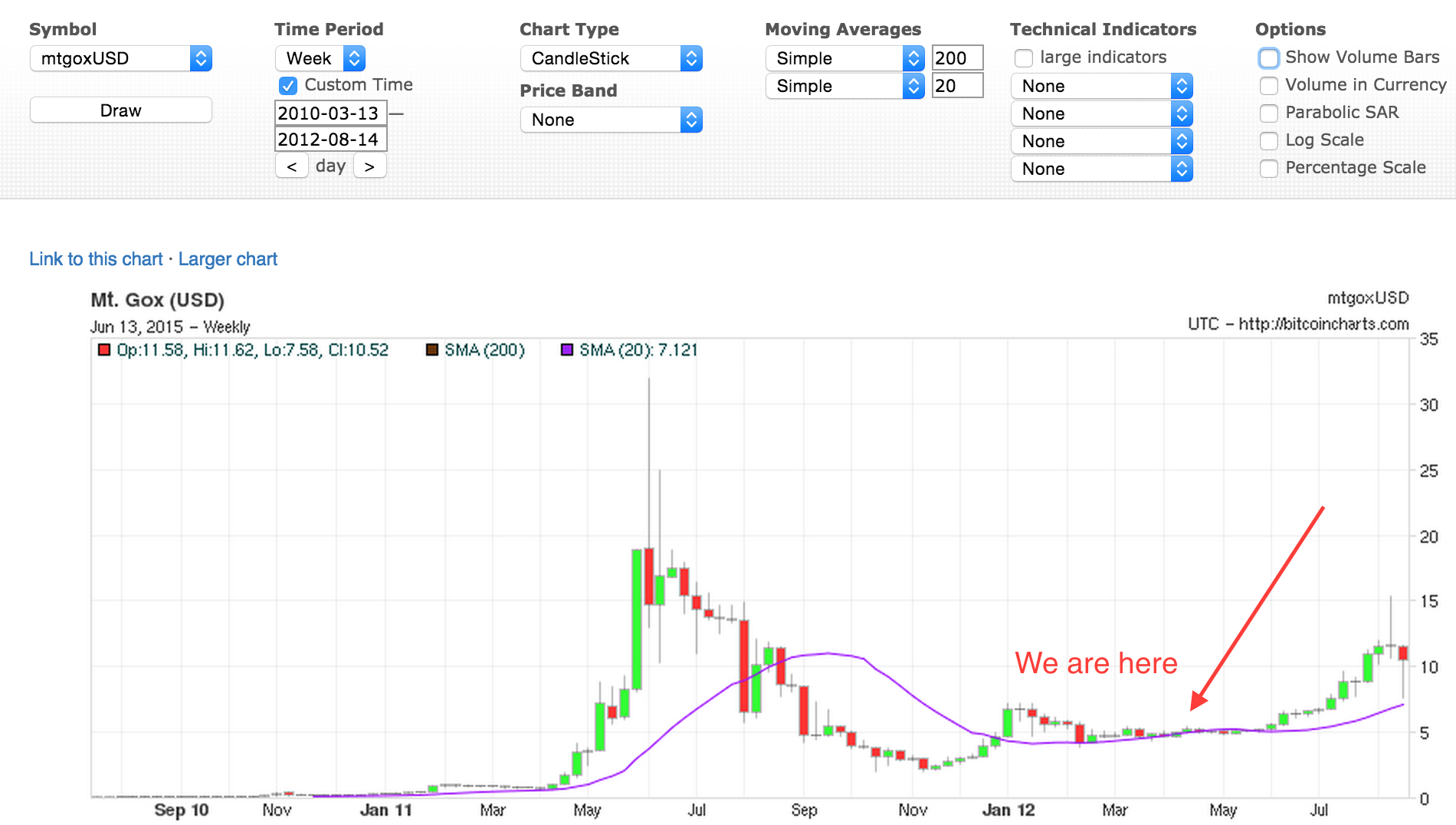Viewport: 1456px width, 825px height.
Task: Open the first Simple moving average dropdown
Action: click(x=844, y=58)
